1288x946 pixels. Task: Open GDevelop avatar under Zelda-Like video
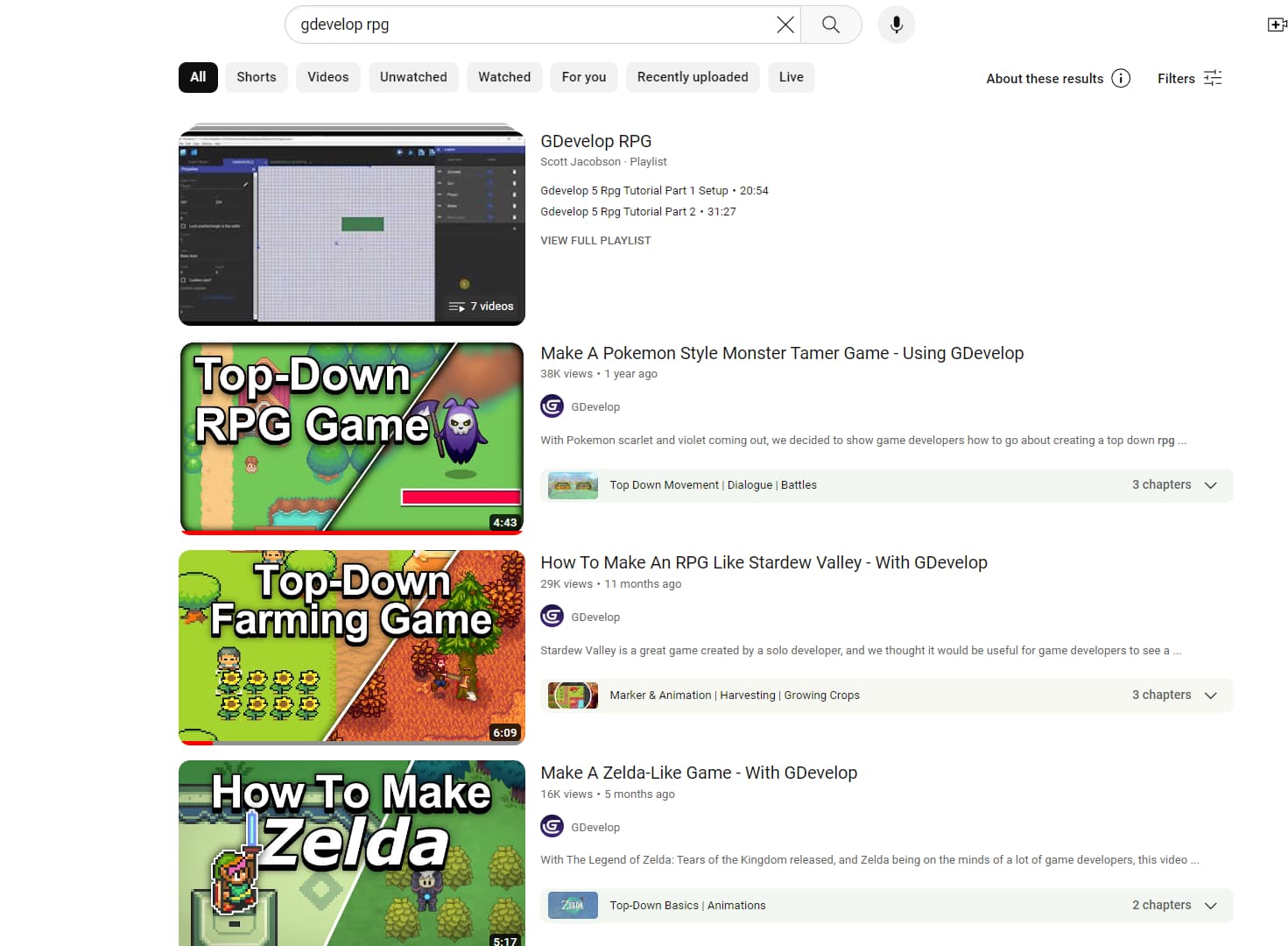pyautogui.click(x=552, y=826)
